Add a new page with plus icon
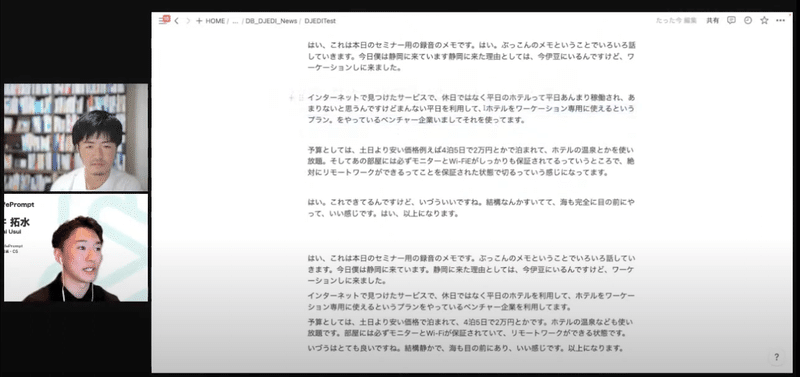The width and height of the screenshot is (800, 377). click(x=199, y=21)
